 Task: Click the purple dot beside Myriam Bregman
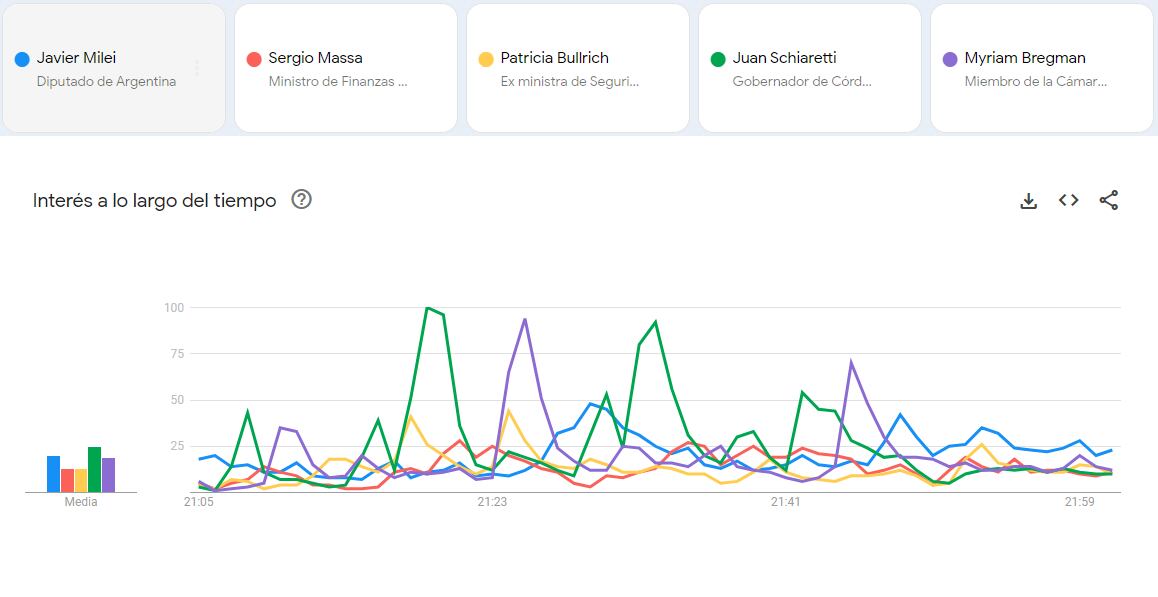[950, 59]
